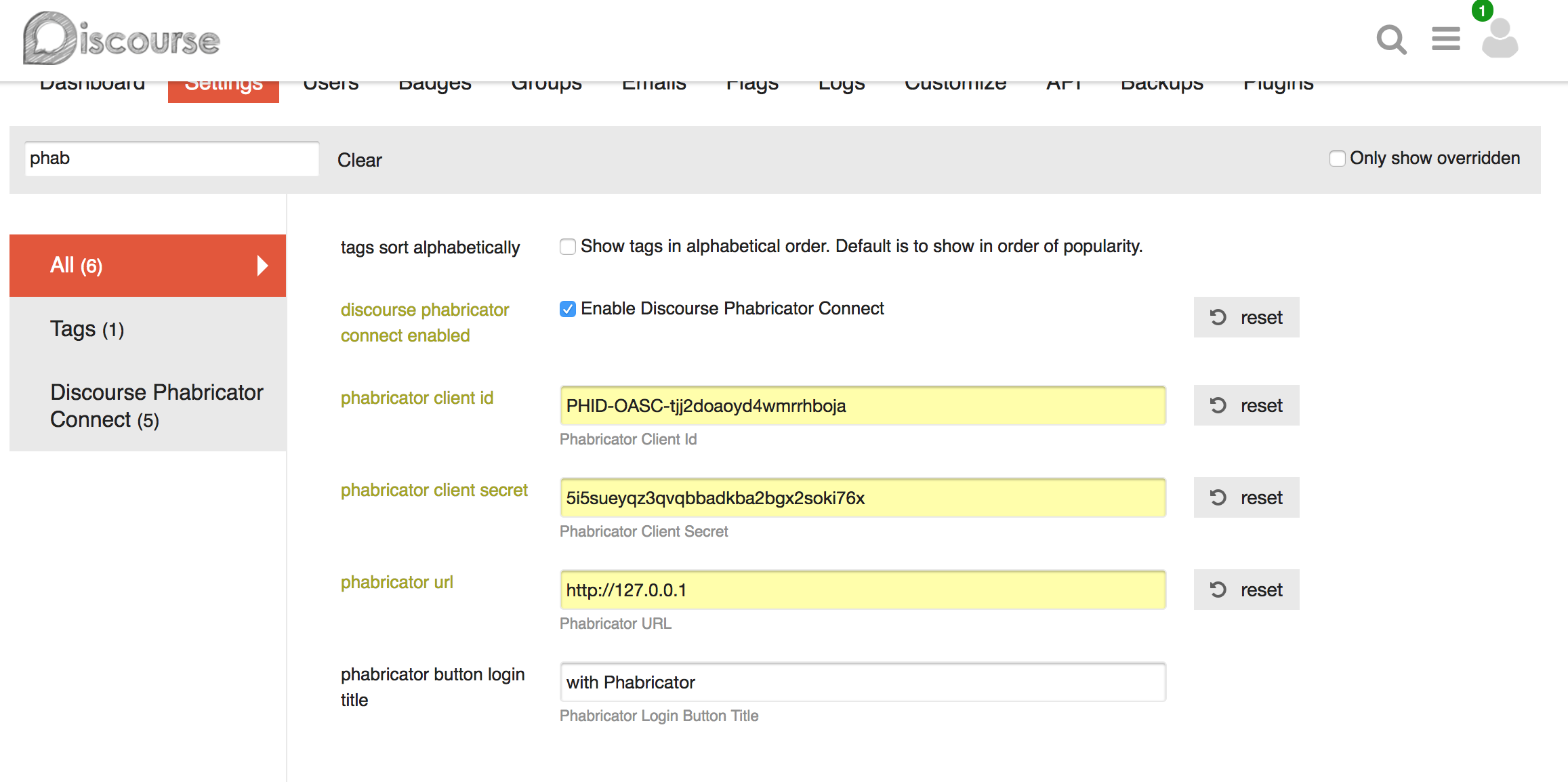Clear the settings filter
The width and height of the screenshot is (1568, 782).
coord(359,160)
